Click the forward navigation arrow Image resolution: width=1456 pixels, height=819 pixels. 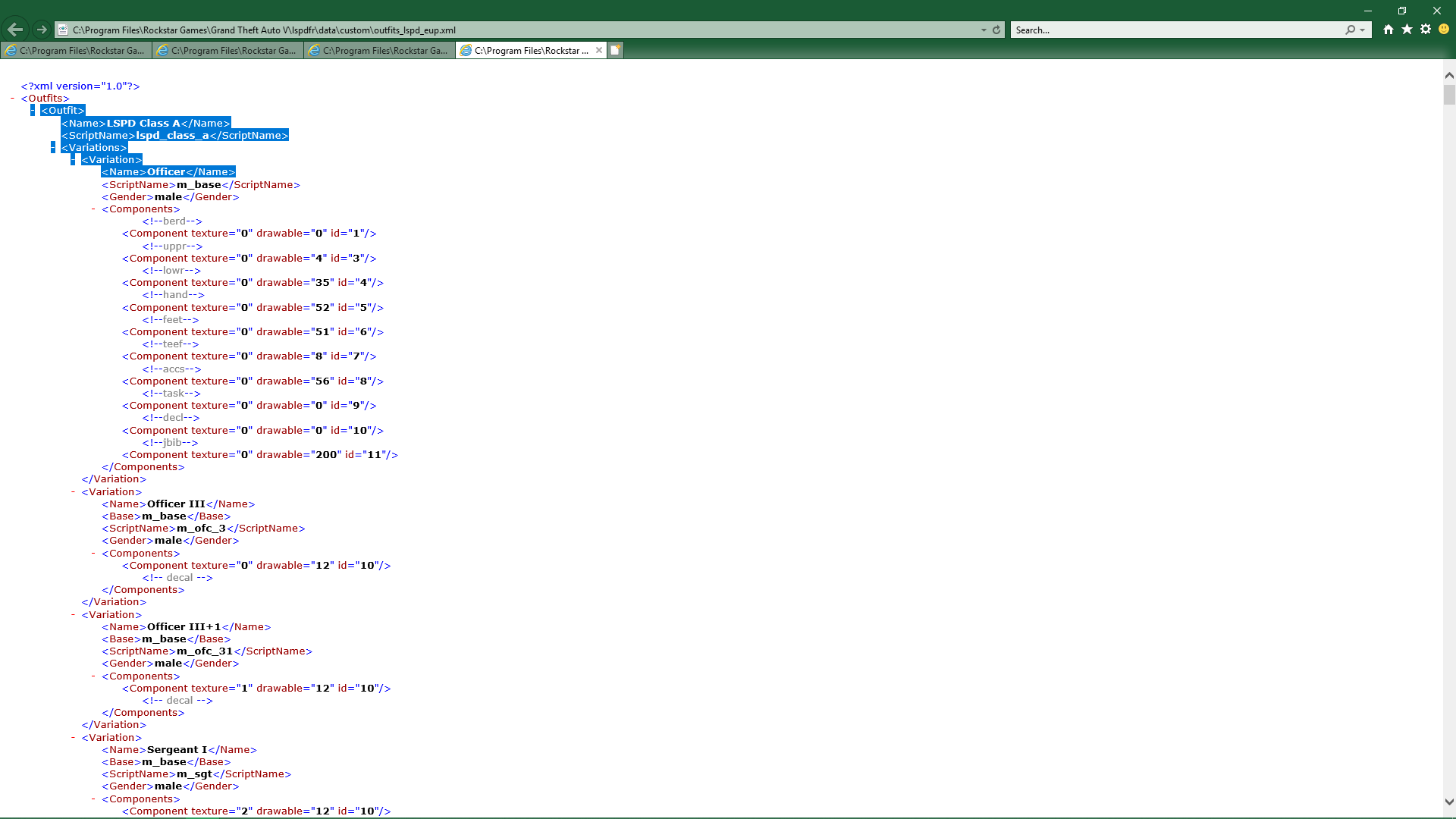(42, 30)
